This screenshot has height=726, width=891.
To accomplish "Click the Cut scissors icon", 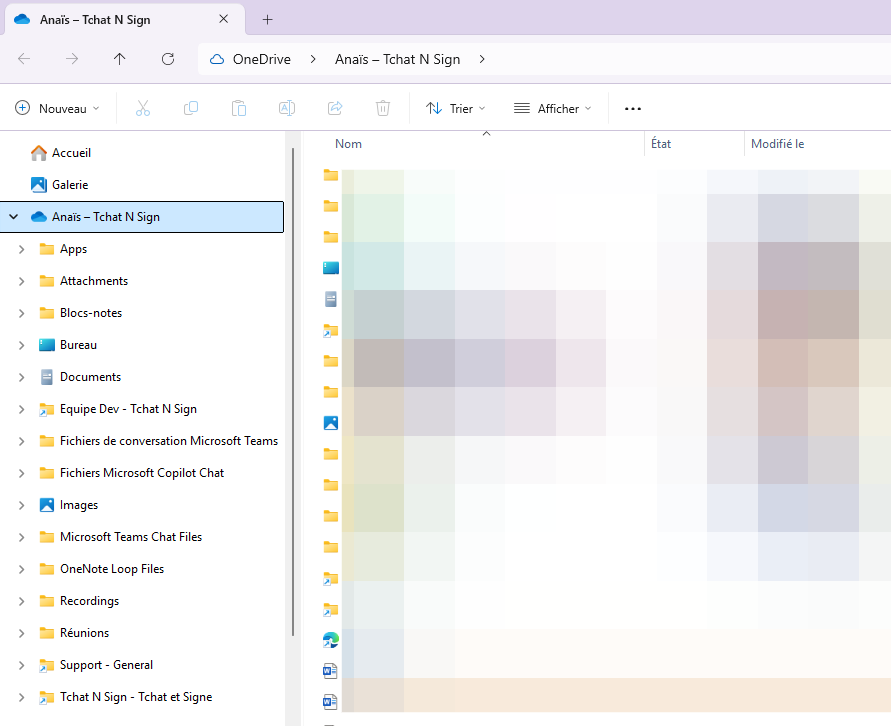I will coord(143,108).
